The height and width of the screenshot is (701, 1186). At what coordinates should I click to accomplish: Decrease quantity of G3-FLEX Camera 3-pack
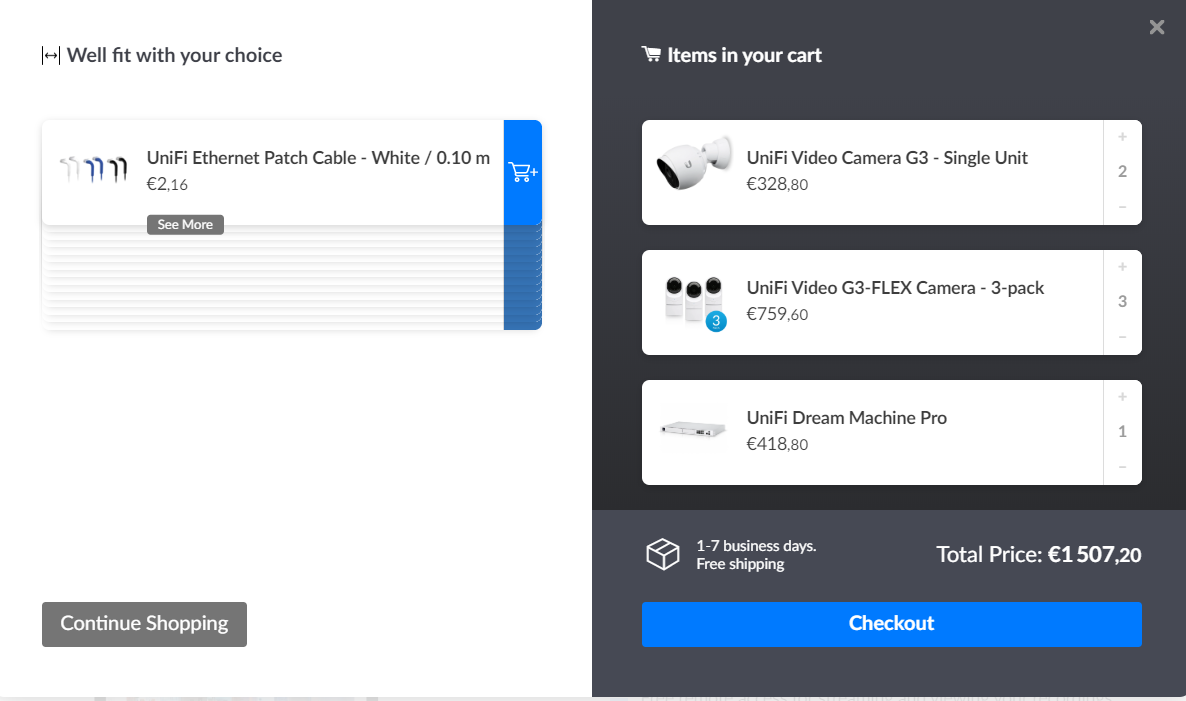pos(1122,337)
